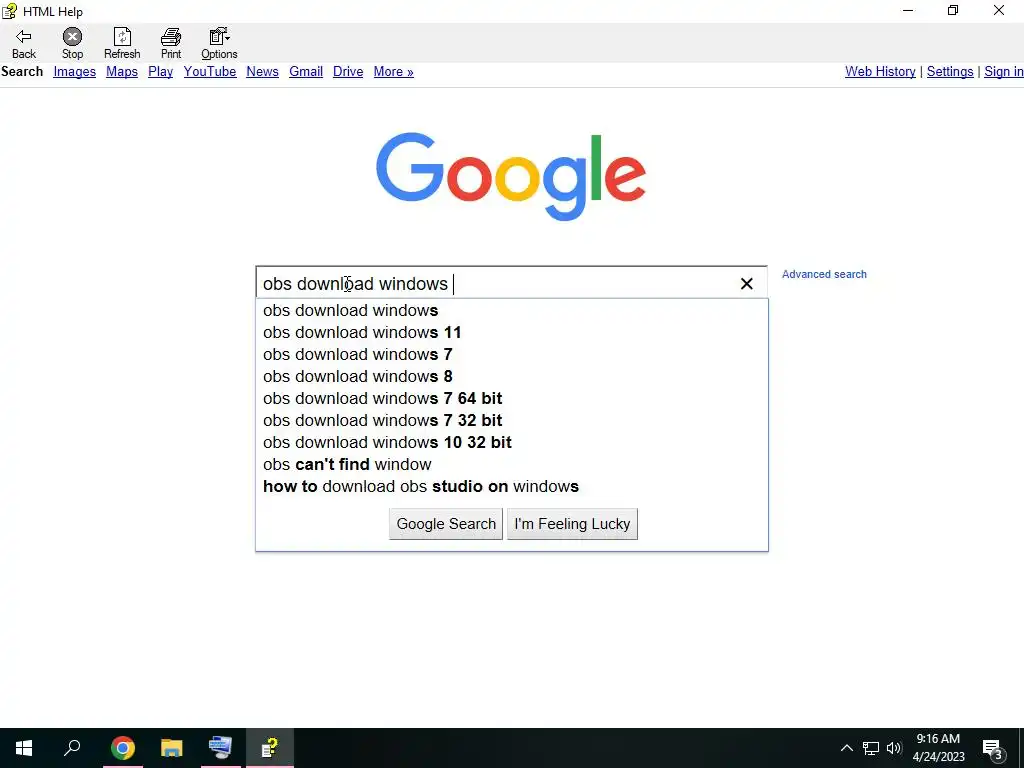Open the Drive link

tap(348, 72)
